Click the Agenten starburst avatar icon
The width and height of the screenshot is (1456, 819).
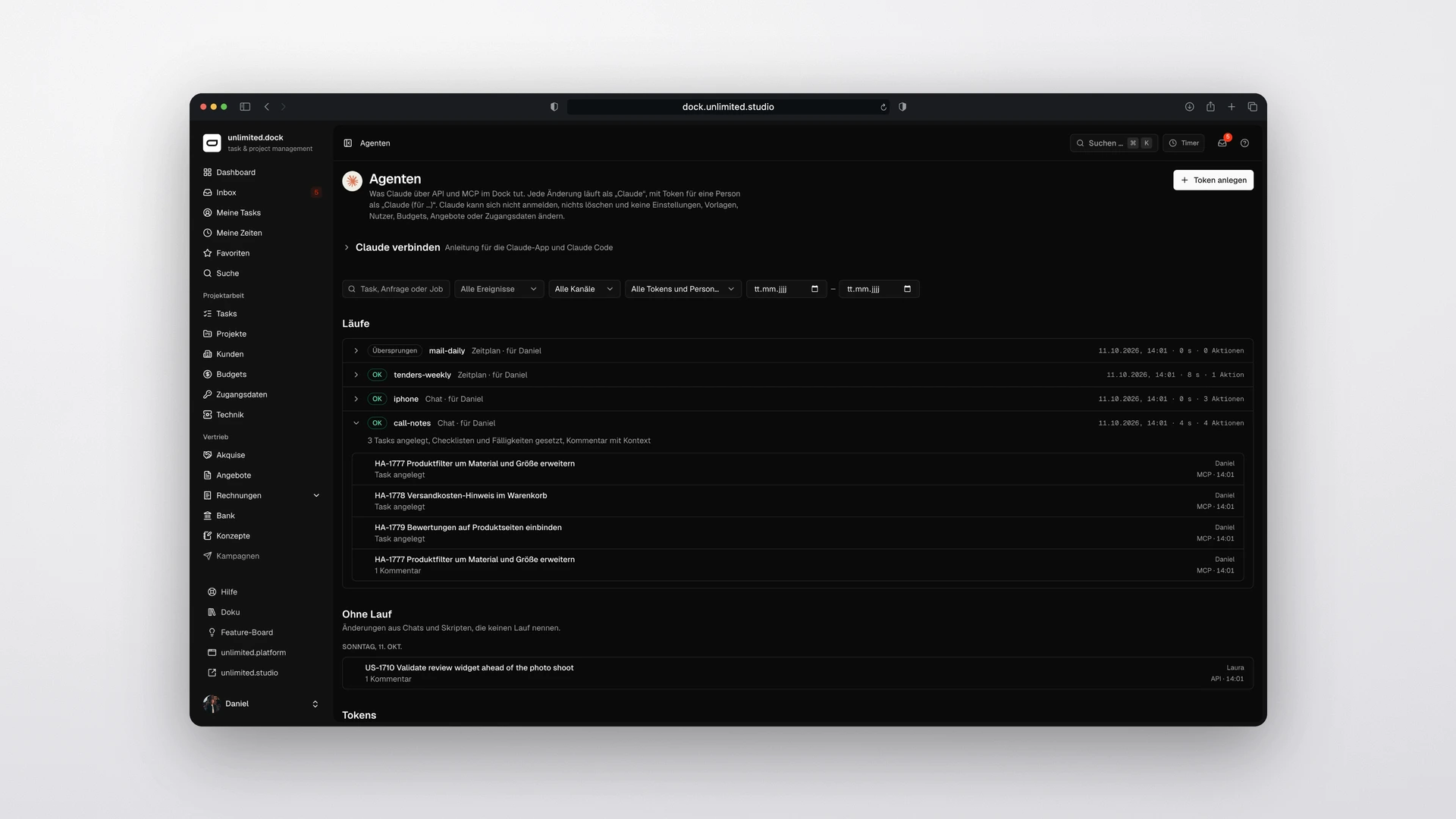[352, 180]
